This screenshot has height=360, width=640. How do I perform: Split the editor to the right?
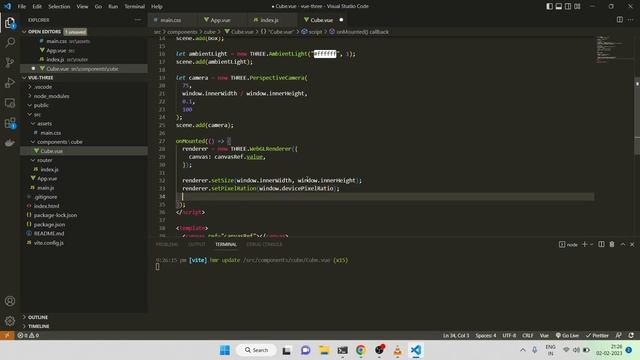point(620,20)
